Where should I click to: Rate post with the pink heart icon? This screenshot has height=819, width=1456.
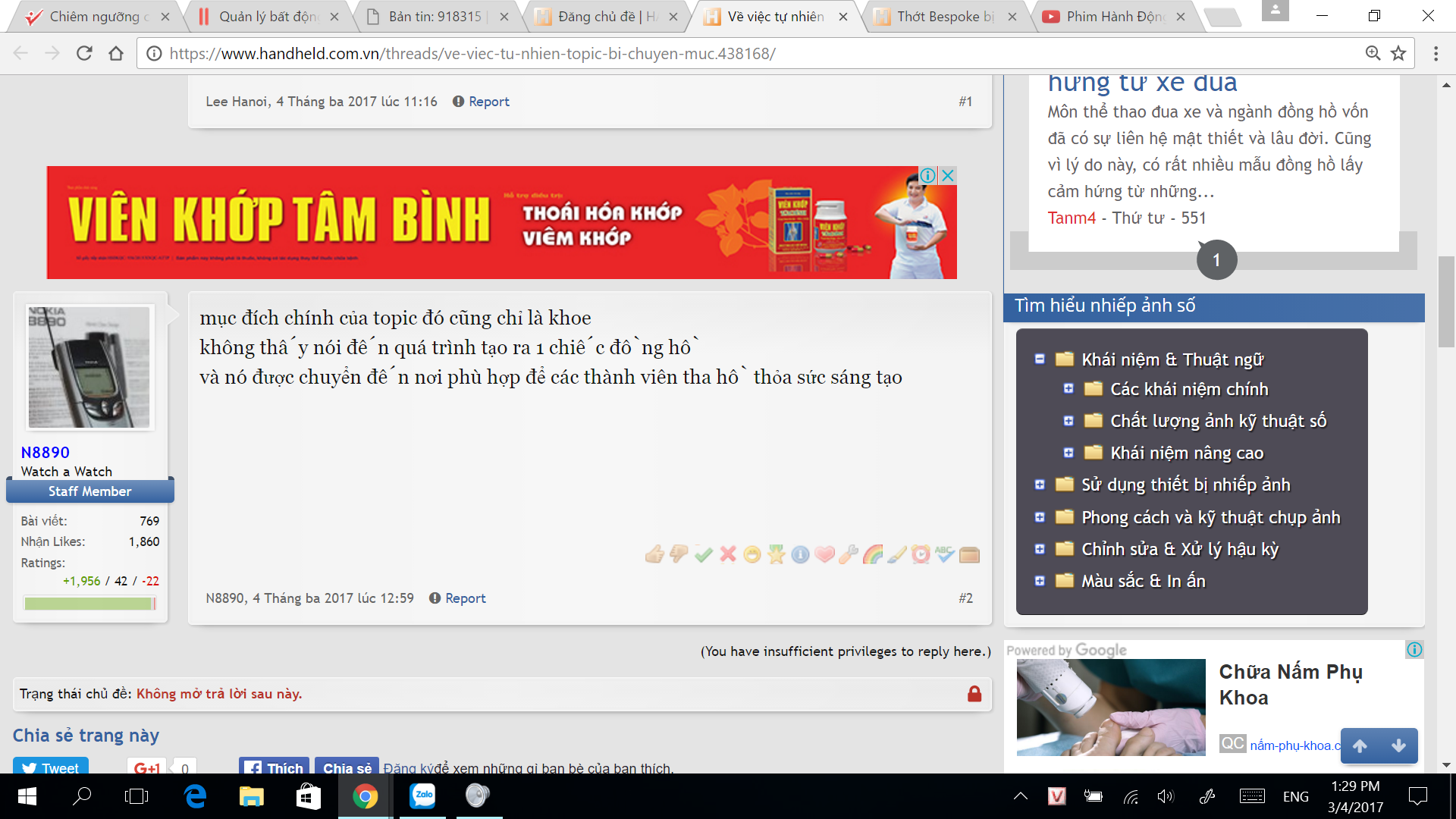[x=824, y=555]
